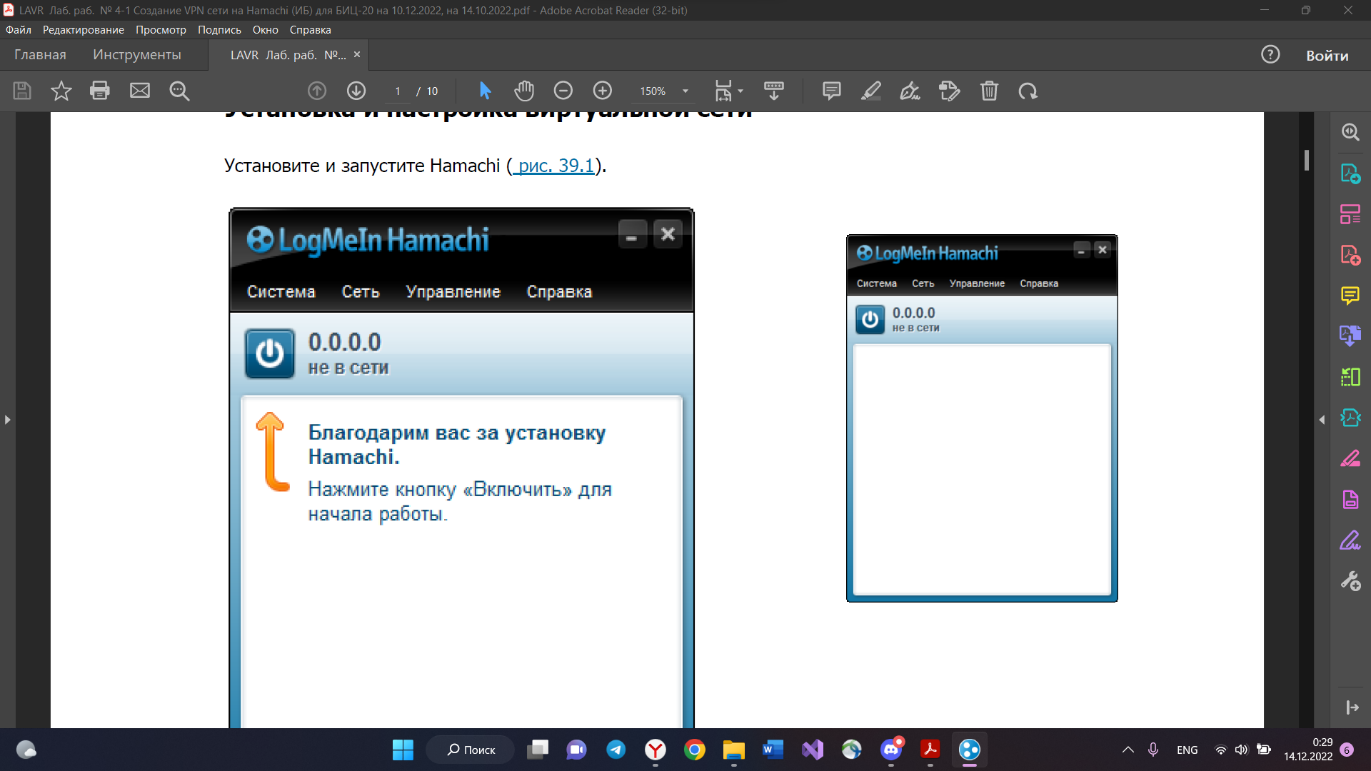Open Google Chrome from the taskbar

tap(694, 749)
